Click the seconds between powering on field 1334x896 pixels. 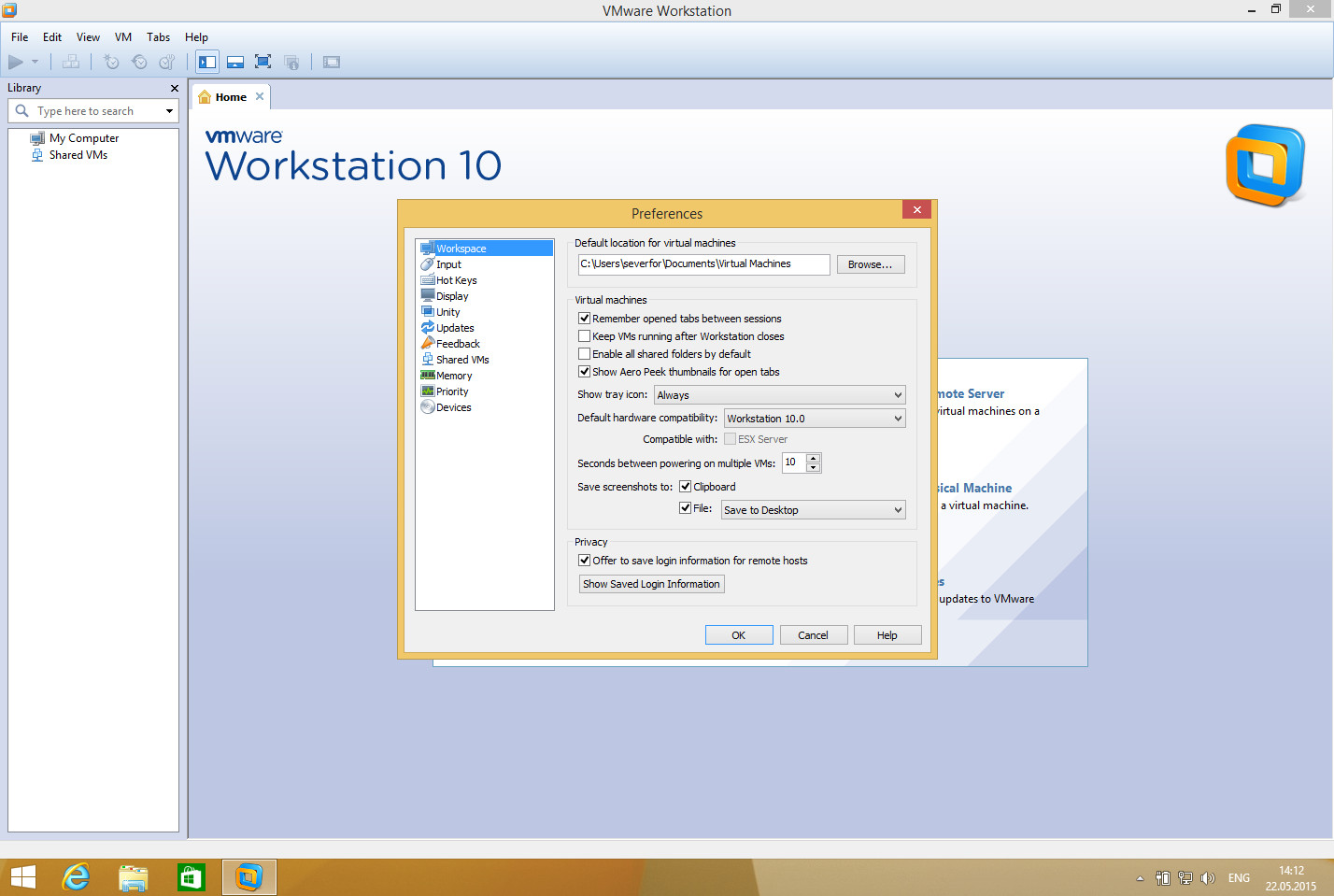(x=794, y=462)
